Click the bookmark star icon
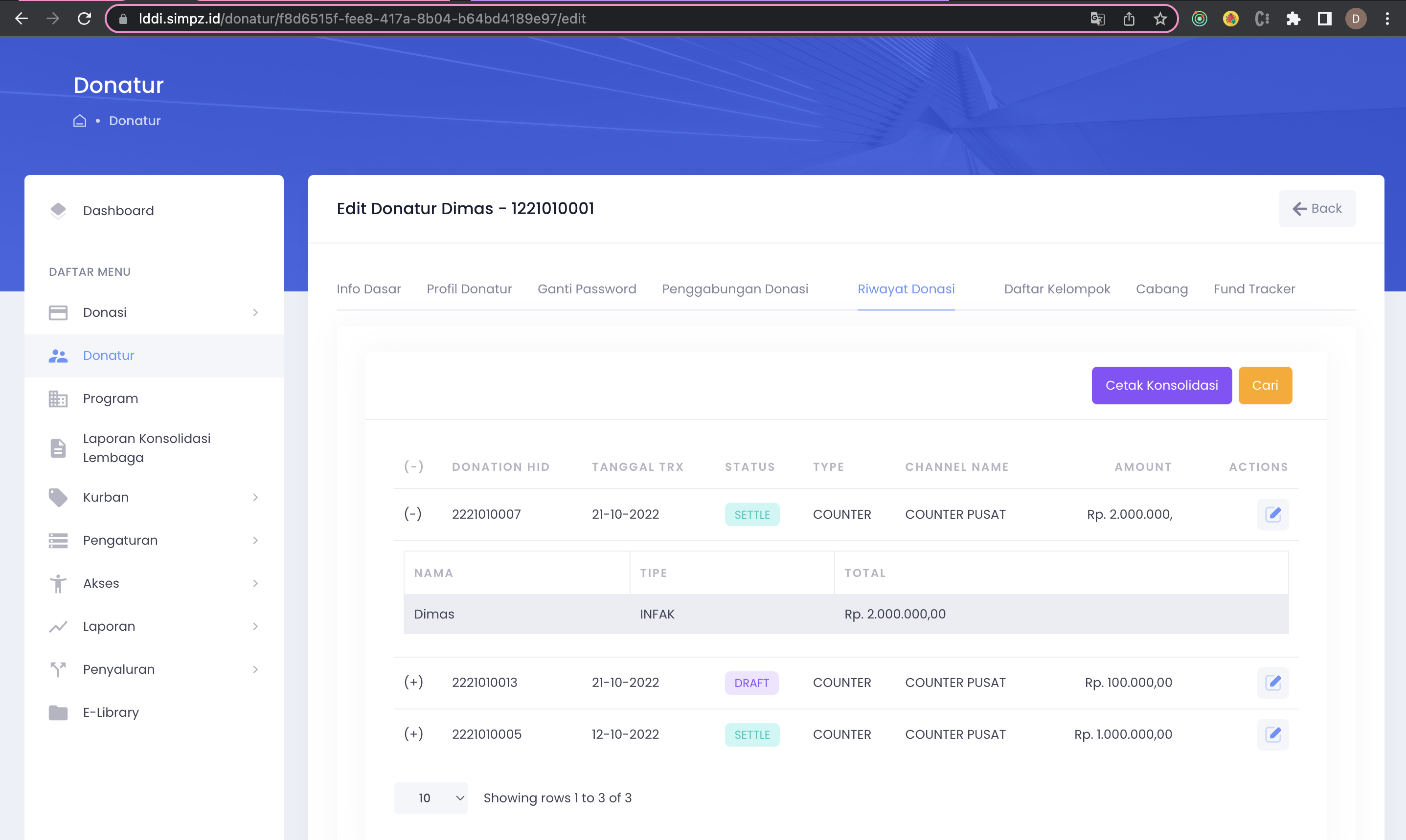 click(x=1160, y=19)
